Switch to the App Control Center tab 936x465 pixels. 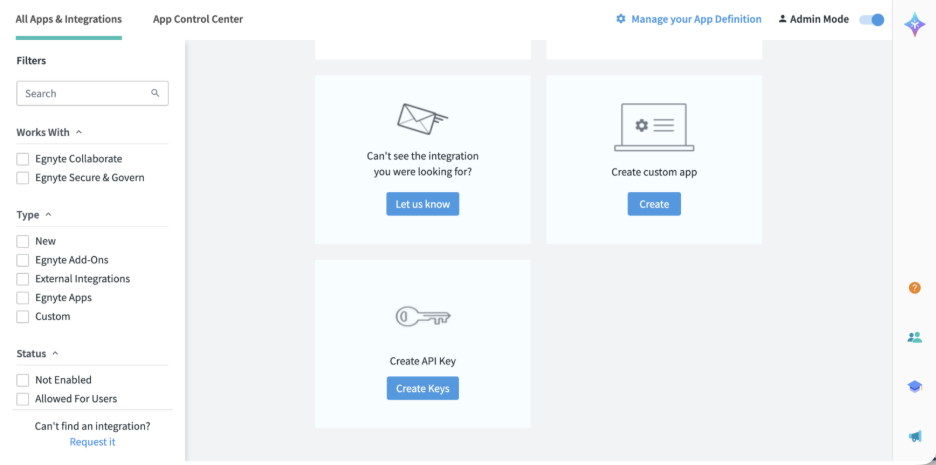[x=198, y=19]
